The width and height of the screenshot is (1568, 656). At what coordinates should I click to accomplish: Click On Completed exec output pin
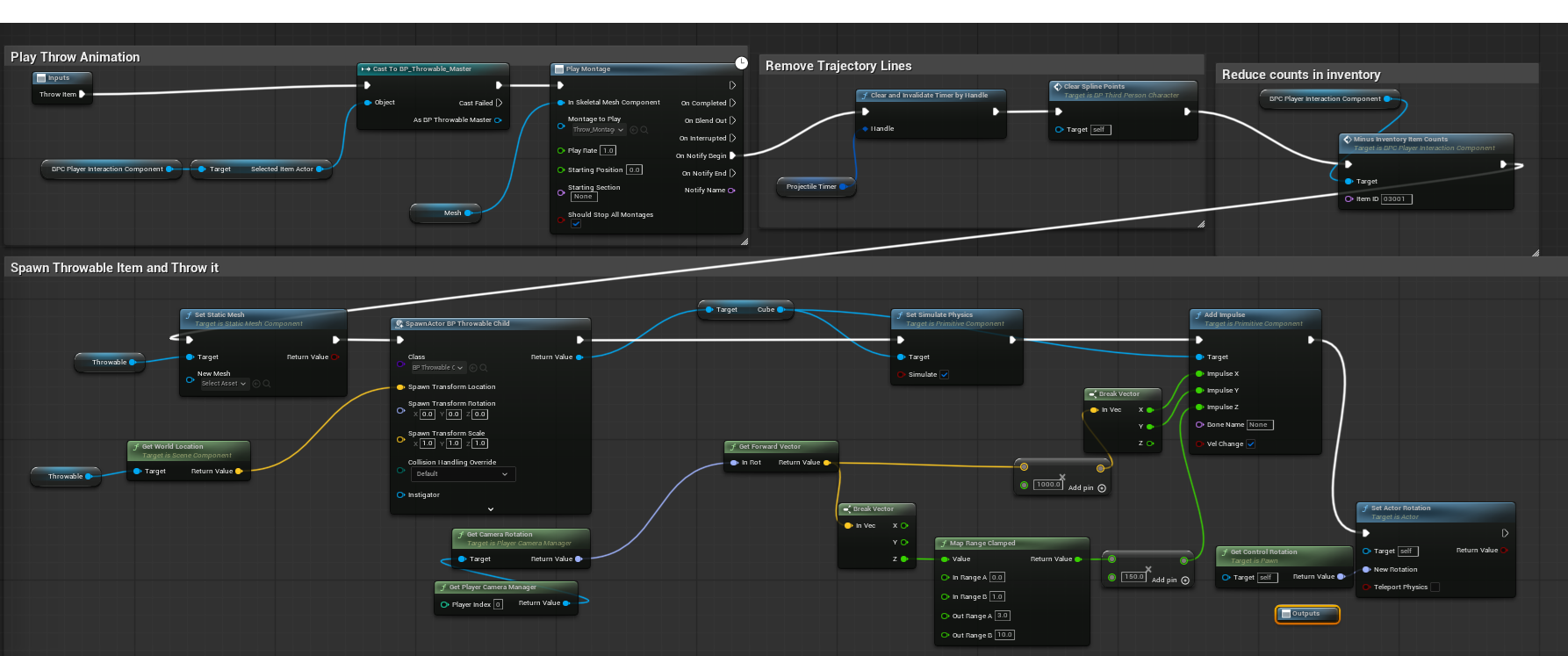pos(732,103)
